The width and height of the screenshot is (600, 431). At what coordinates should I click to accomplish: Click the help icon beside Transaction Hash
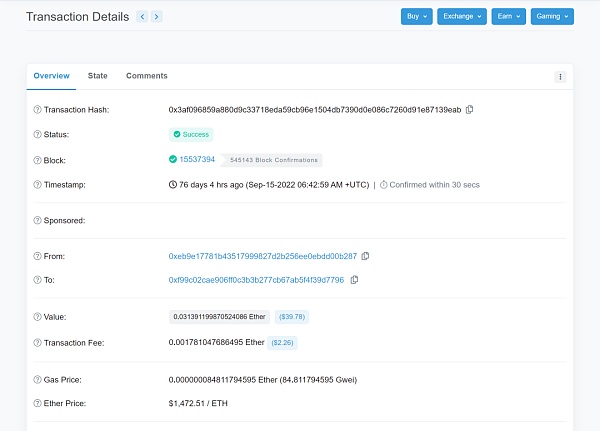click(x=38, y=109)
